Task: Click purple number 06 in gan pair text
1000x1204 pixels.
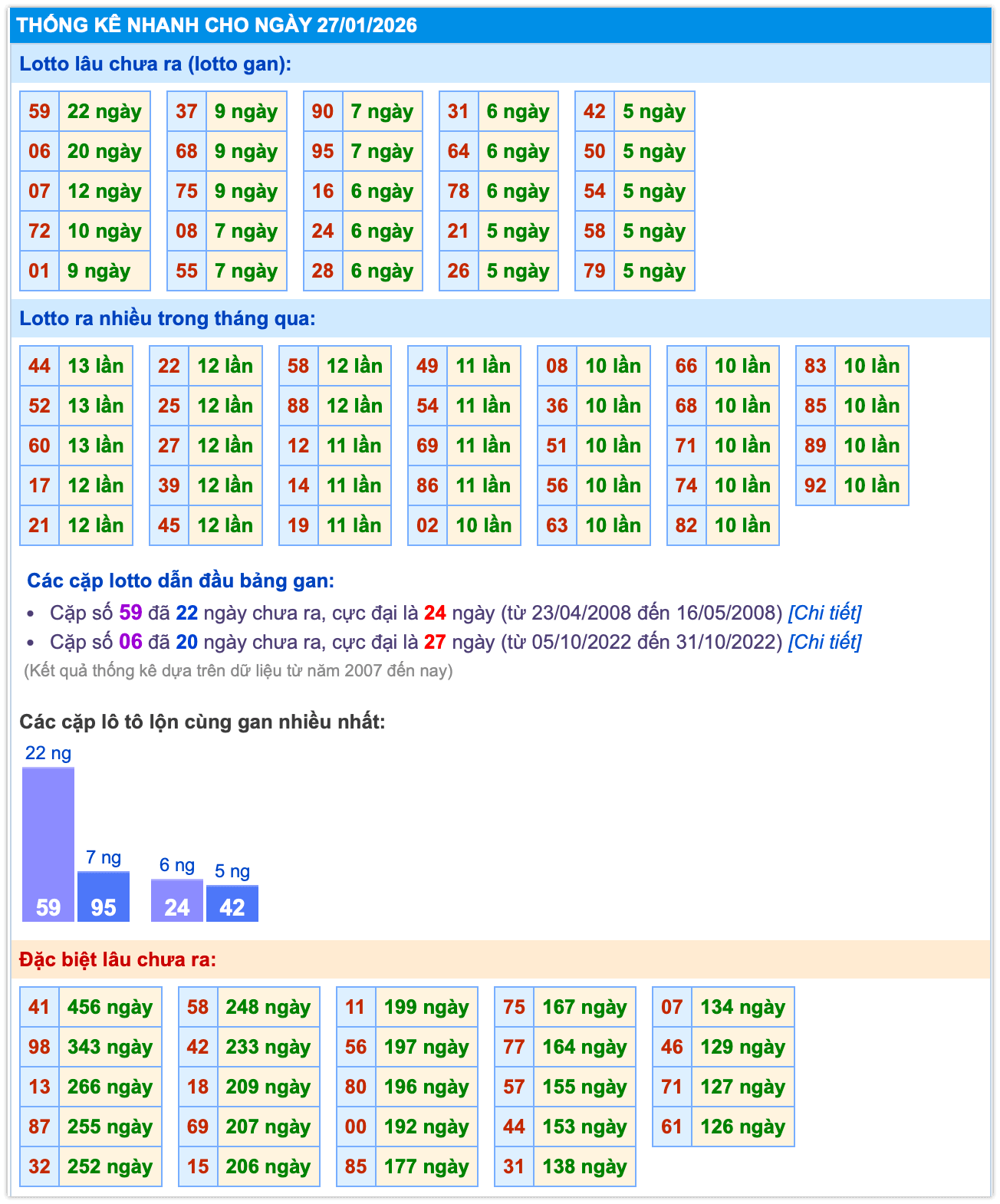Action: 130,641
